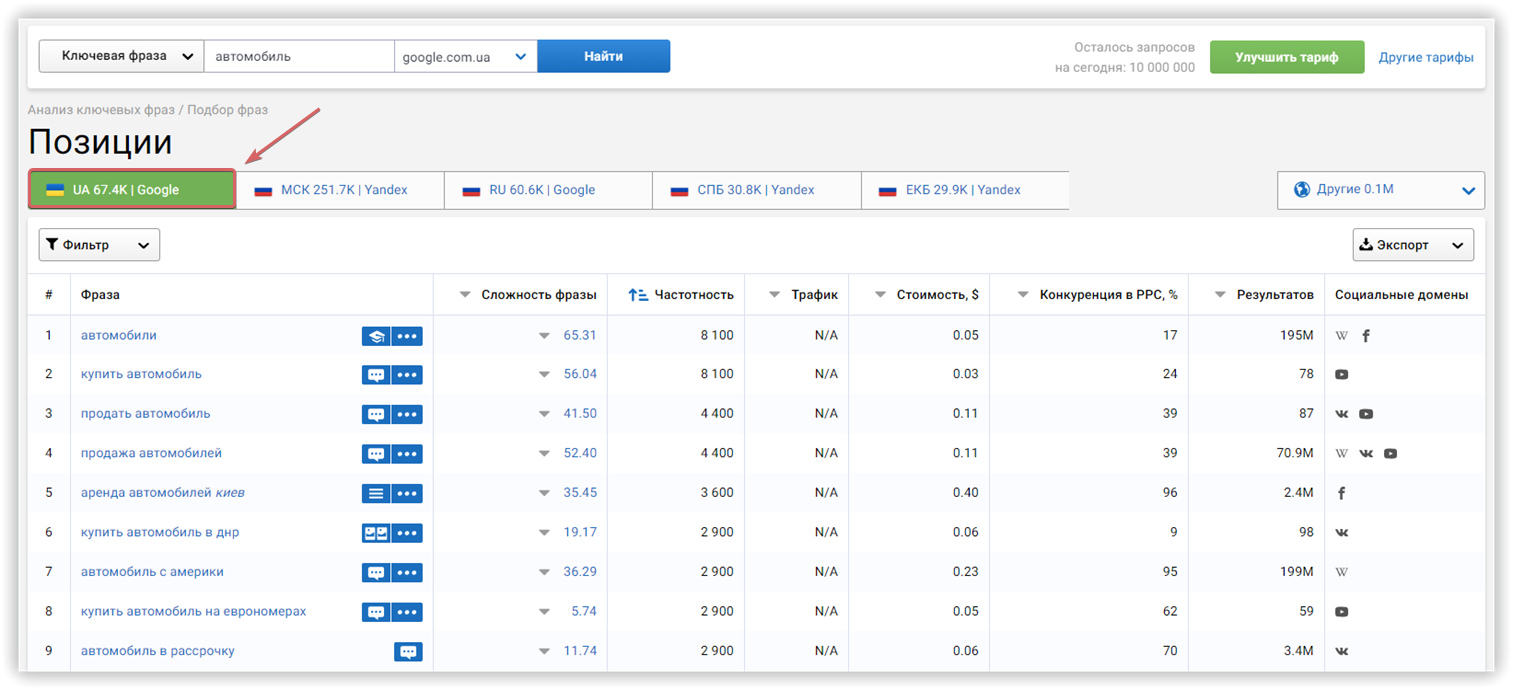Click the three-dots actions icon next to автомобили
The height and width of the screenshot is (690, 1513).
(x=407, y=336)
